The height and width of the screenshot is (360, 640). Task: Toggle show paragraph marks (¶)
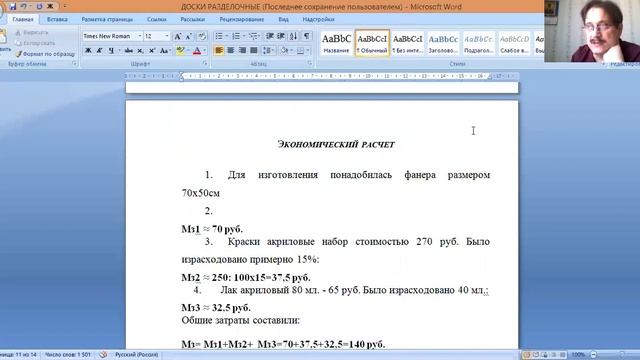click(307, 37)
